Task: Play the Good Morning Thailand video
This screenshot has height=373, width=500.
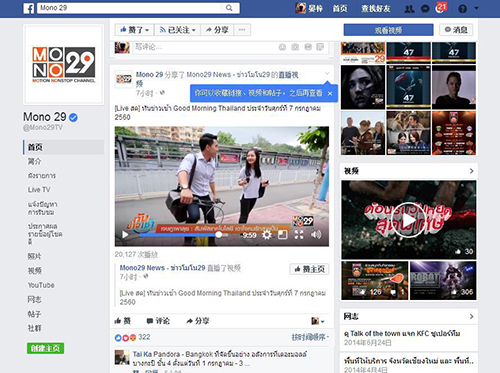Action: click(x=125, y=235)
